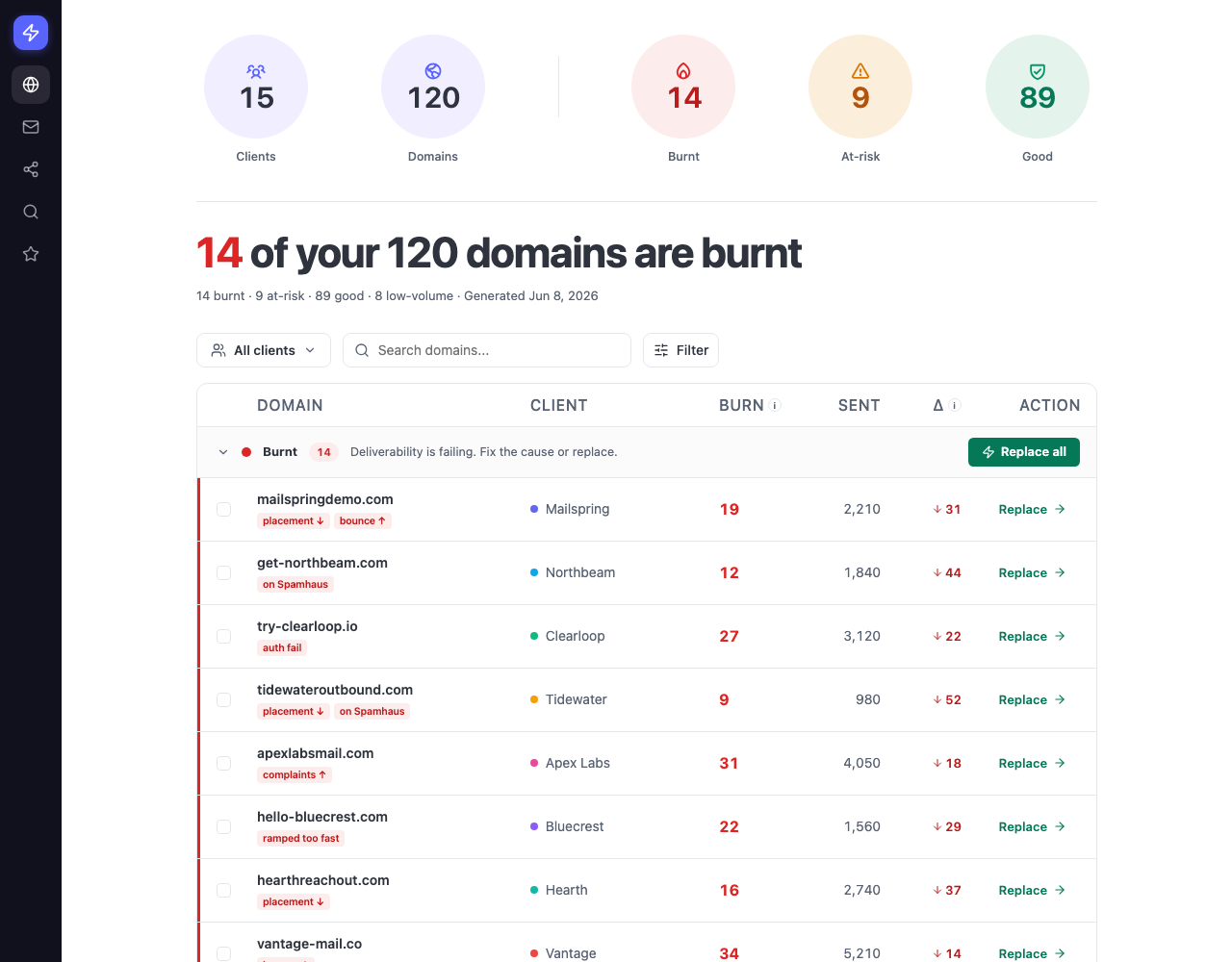
Task: Click the Tidewater client orange dot
Action: (534, 699)
